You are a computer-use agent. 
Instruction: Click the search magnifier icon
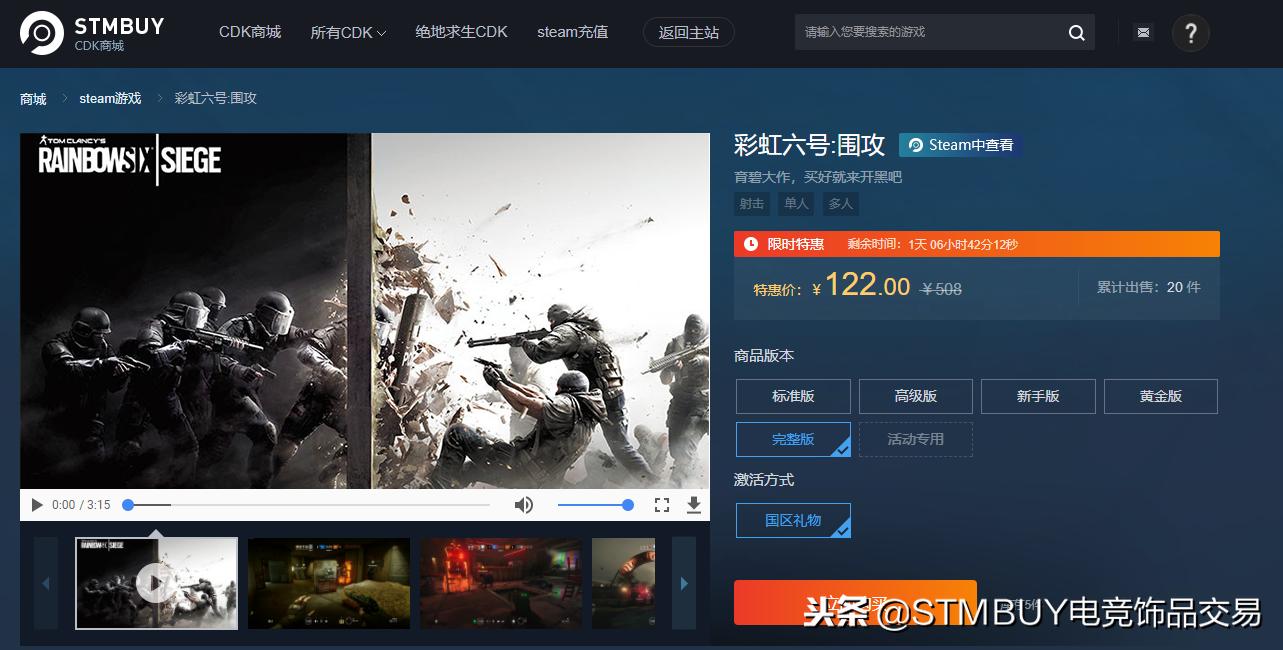tap(1075, 32)
